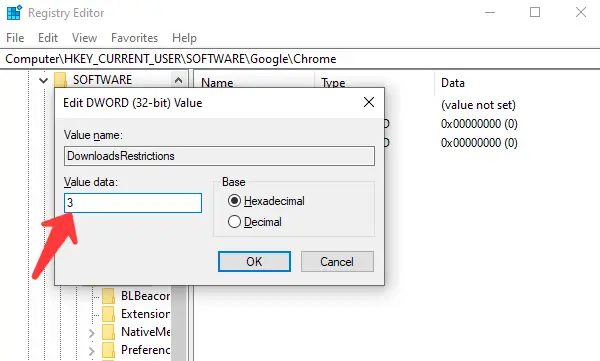Image resolution: width=600 pixels, height=361 pixels.
Task: Click the tree pane vertical scrollbar
Action: point(179,323)
